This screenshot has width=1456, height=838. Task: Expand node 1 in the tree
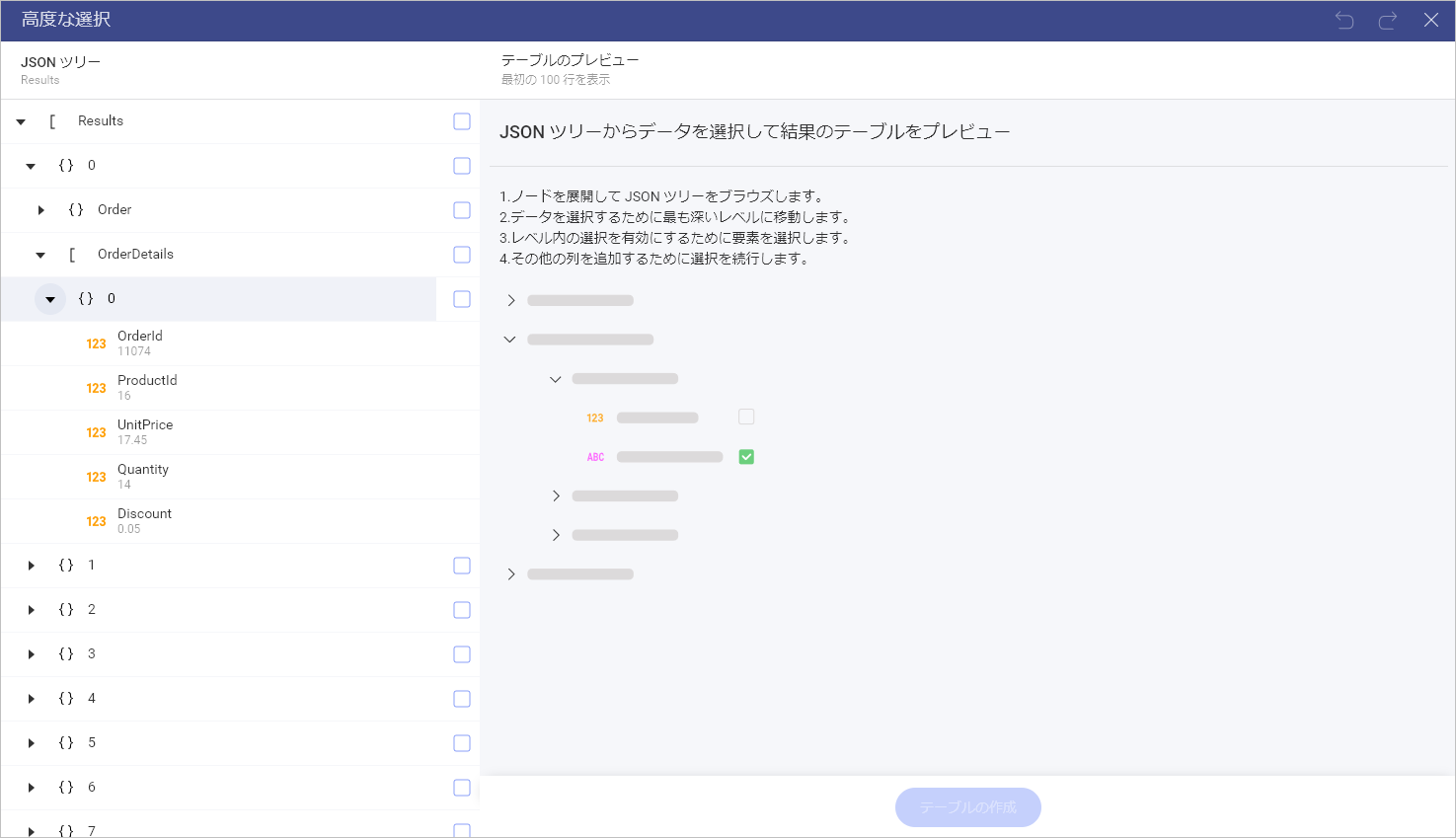pos(31,566)
